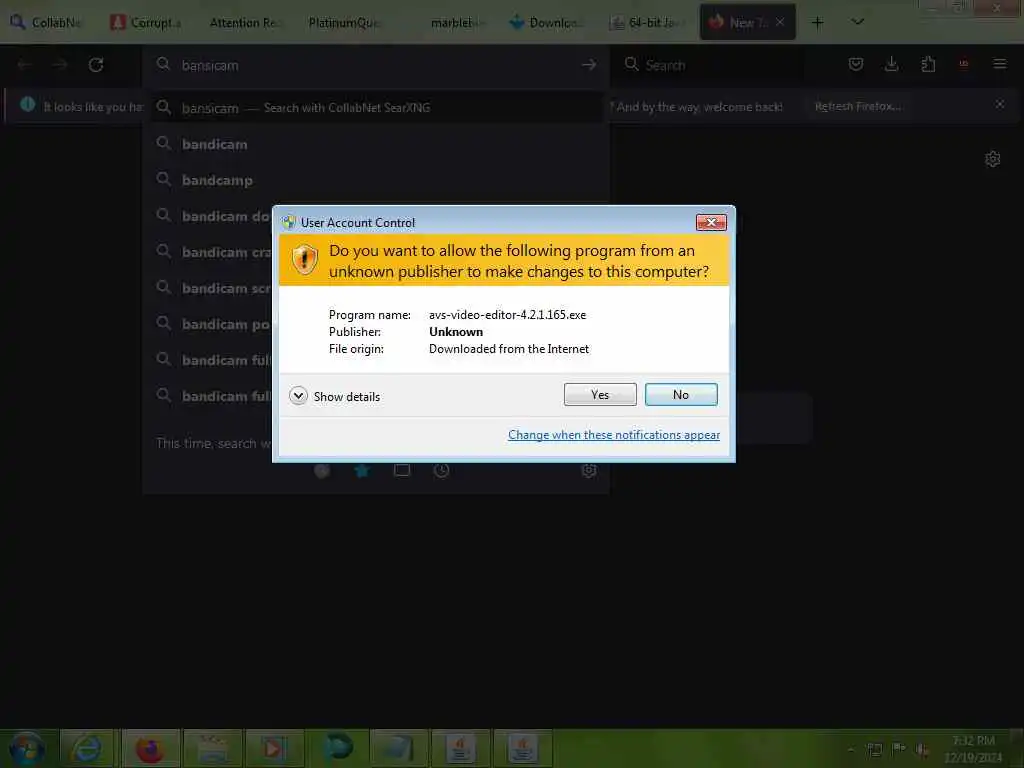Image resolution: width=1024 pixels, height=768 pixels.
Task: Open 'Change when these notifications appear' link
Action: 613,435
